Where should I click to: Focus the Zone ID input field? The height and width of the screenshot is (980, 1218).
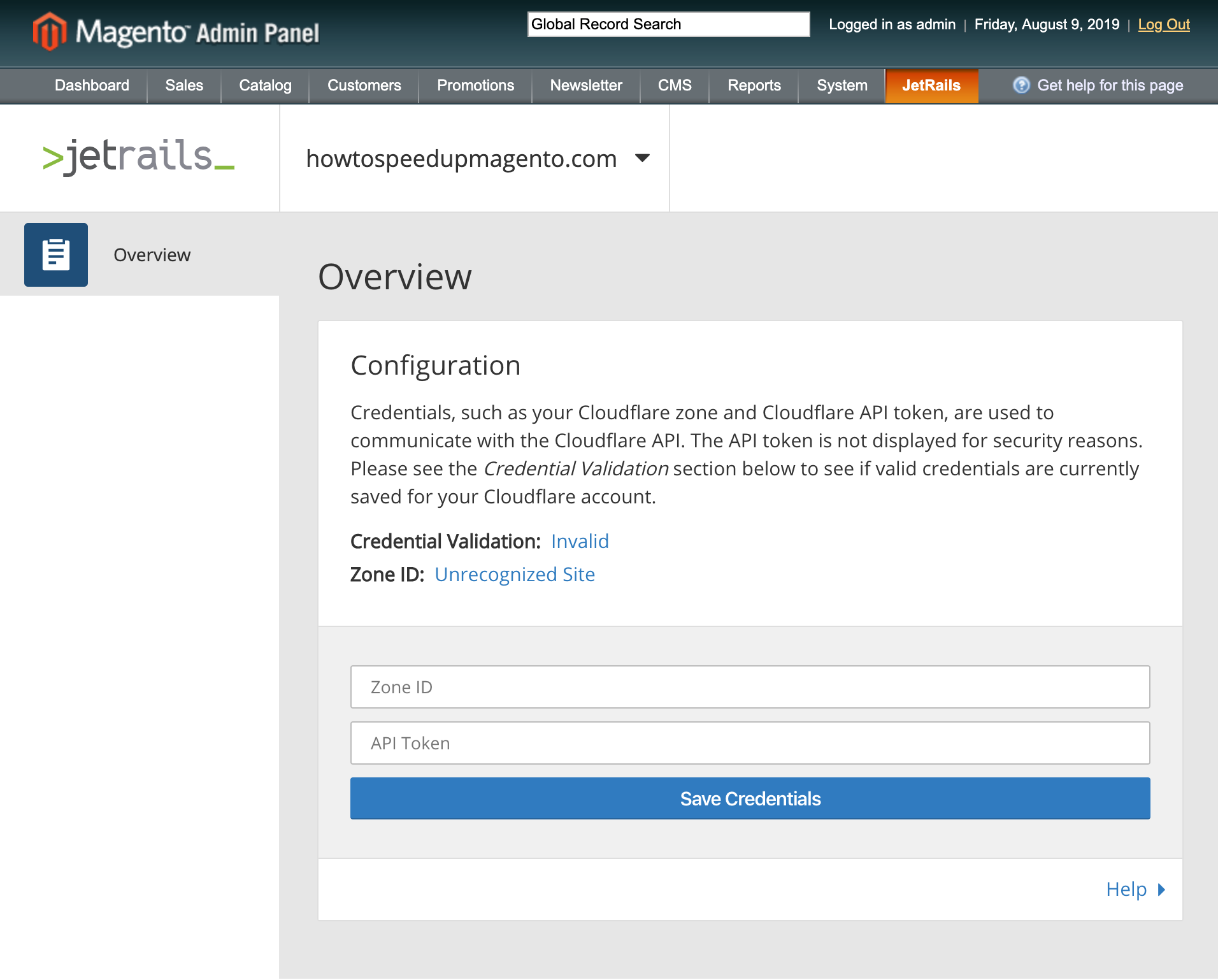coord(750,687)
